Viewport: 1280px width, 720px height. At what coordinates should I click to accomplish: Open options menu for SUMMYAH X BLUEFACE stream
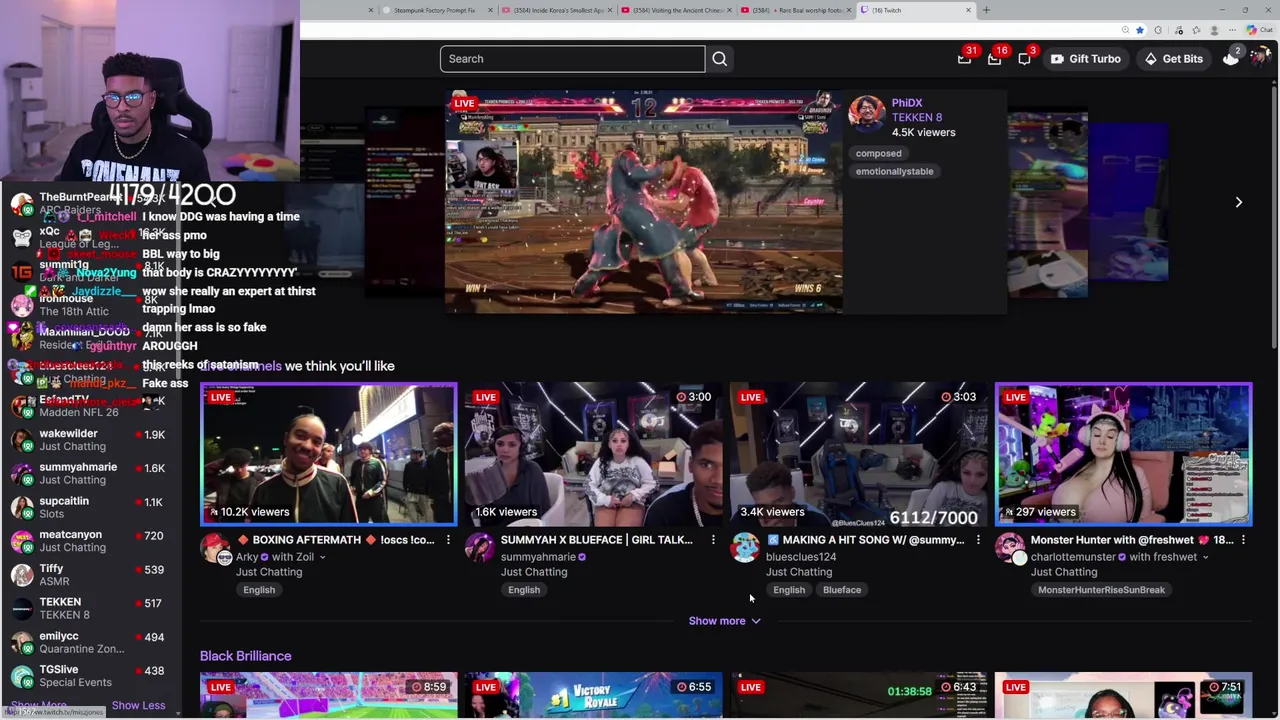point(713,540)
